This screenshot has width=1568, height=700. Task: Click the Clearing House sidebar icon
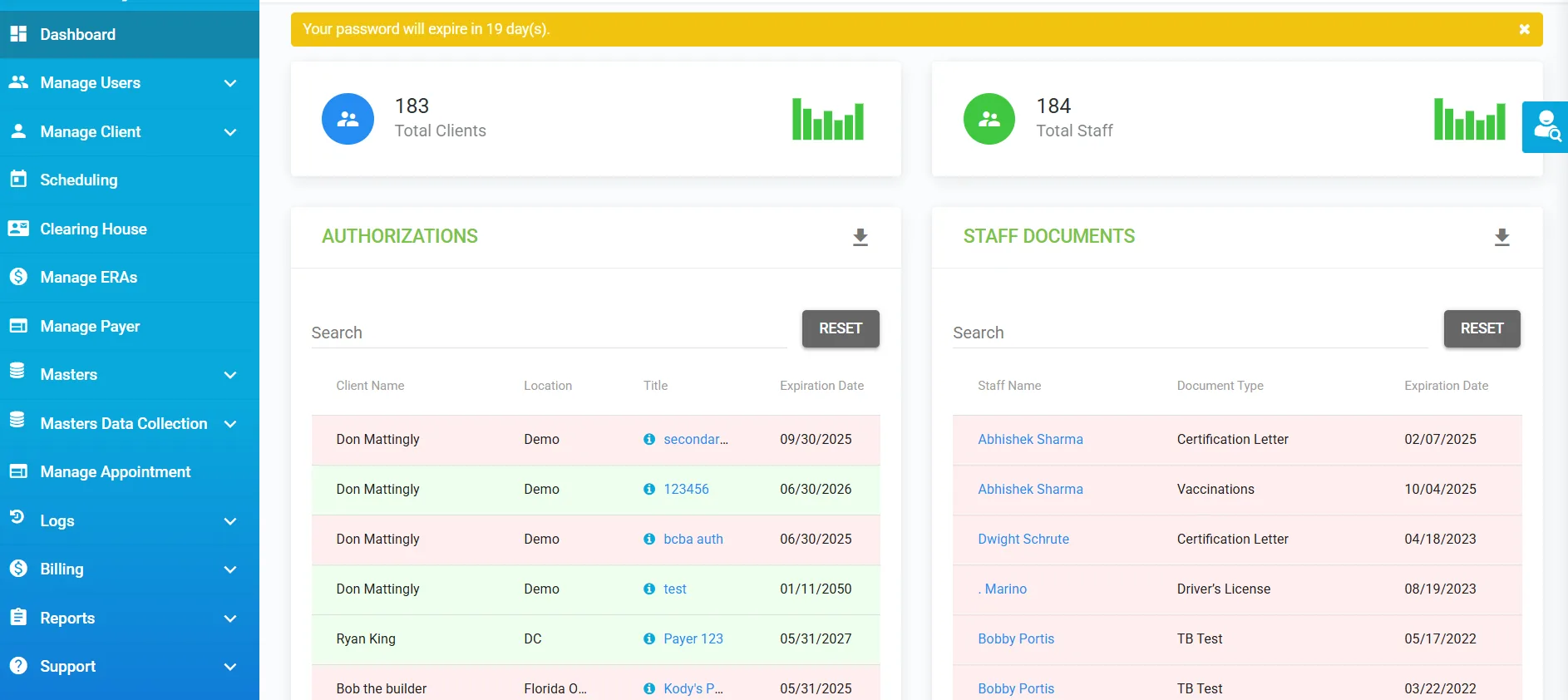18,228
